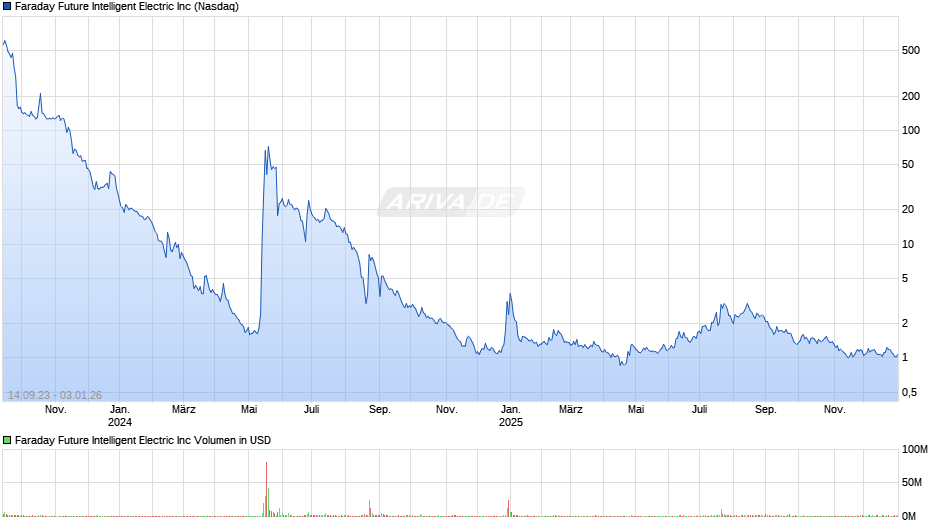Viewport: 940px width, 526px height.
Task: Click the price axis value '50' on price chart
Action: point(908,164)
